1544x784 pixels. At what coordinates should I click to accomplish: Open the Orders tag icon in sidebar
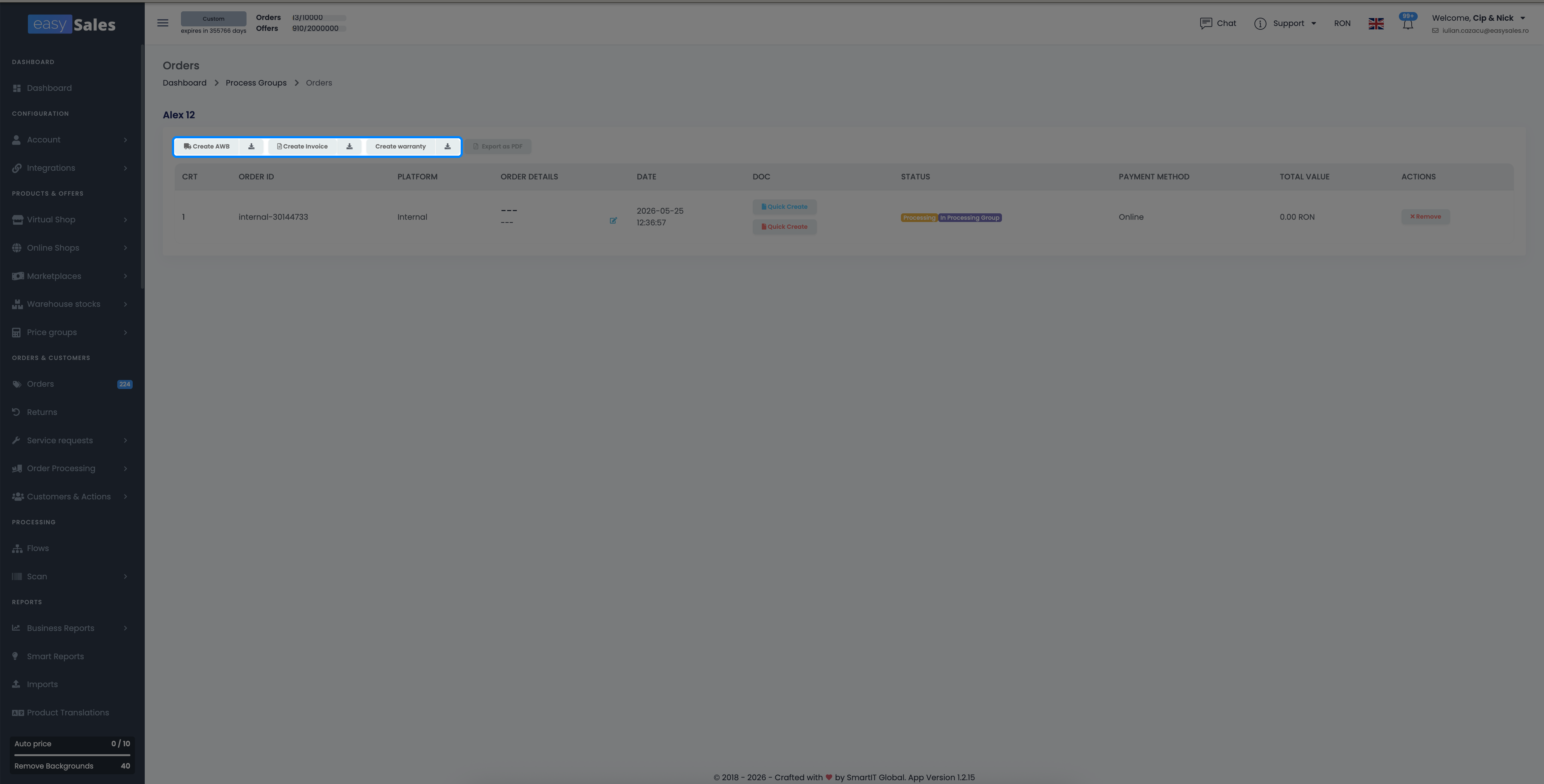tap(17, 384)
